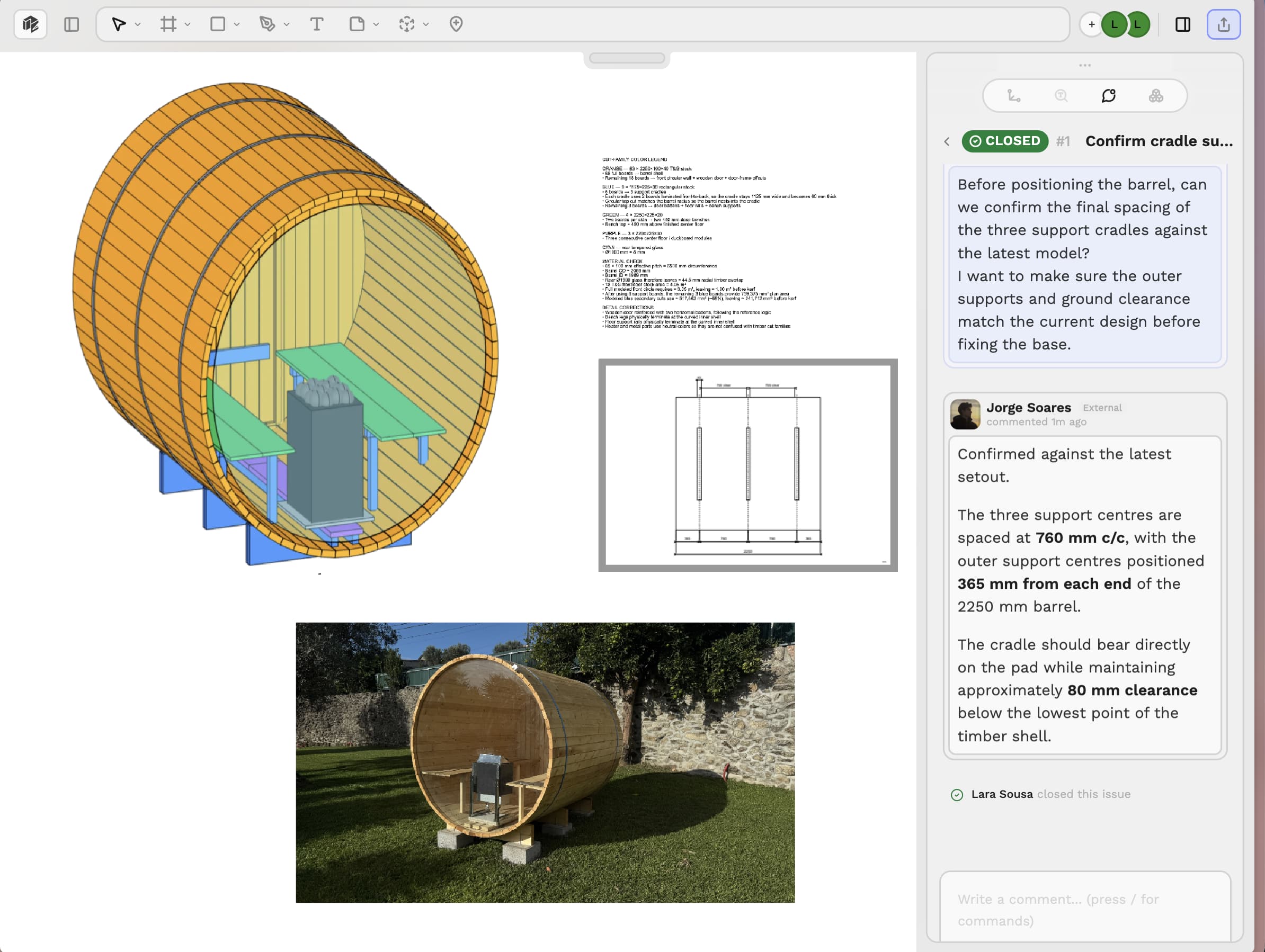The image size is (1265, 952).
Task: Open component tool dropdown chevron
Action: pyautogui.click(x=425, y=24)
